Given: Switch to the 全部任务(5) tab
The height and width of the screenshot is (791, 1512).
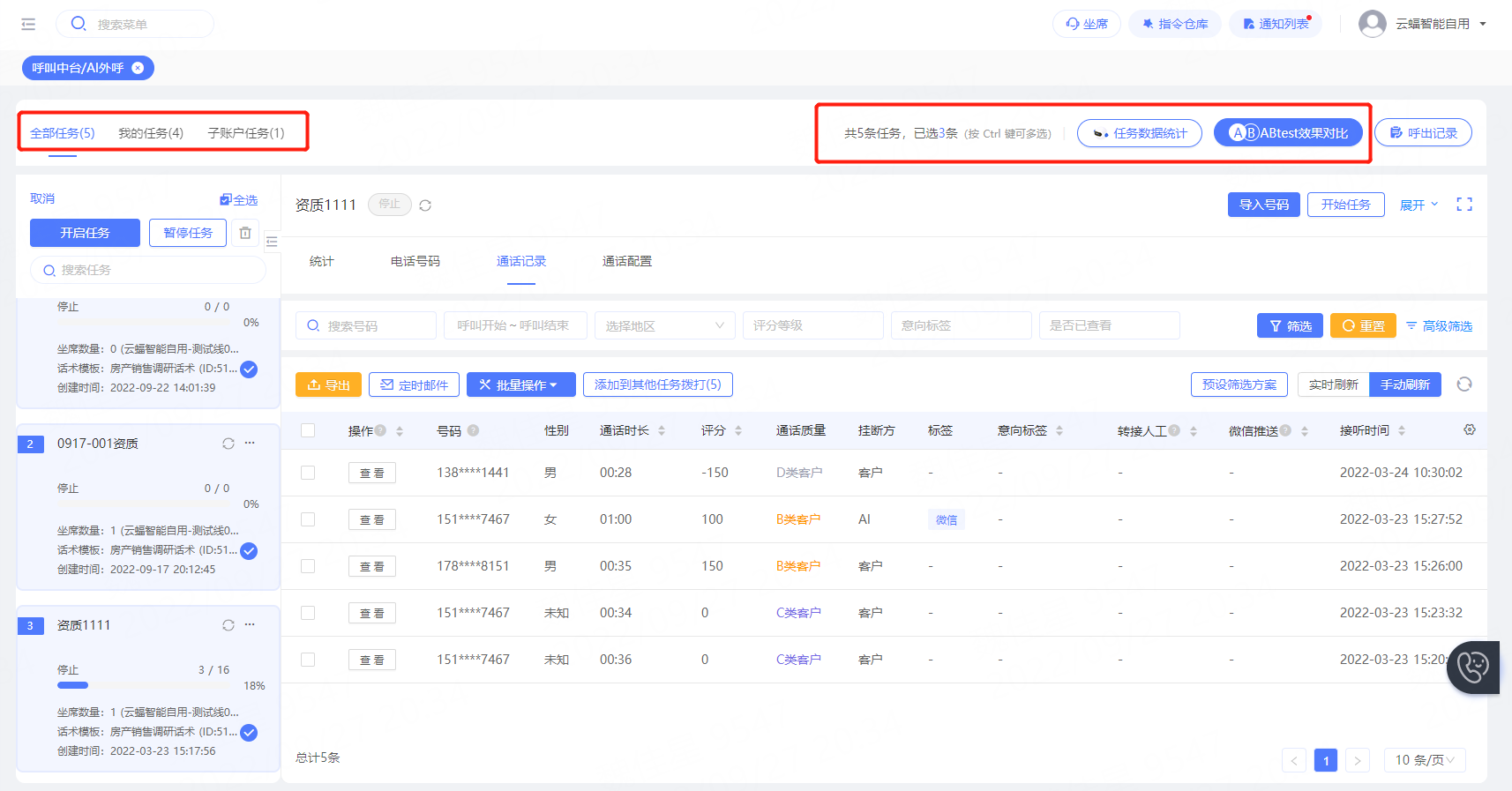Looking at the screenshot, I should pyautogui.click(x=63, y=133).
